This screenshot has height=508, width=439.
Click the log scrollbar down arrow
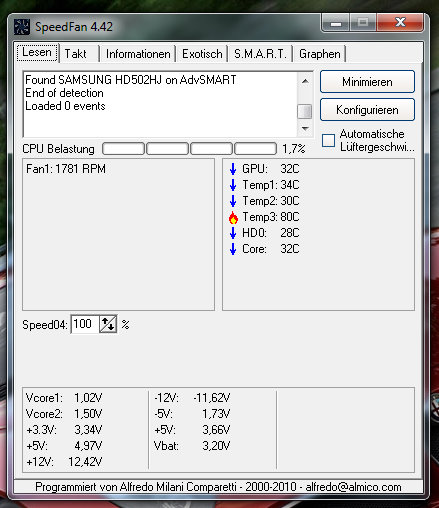305,128
